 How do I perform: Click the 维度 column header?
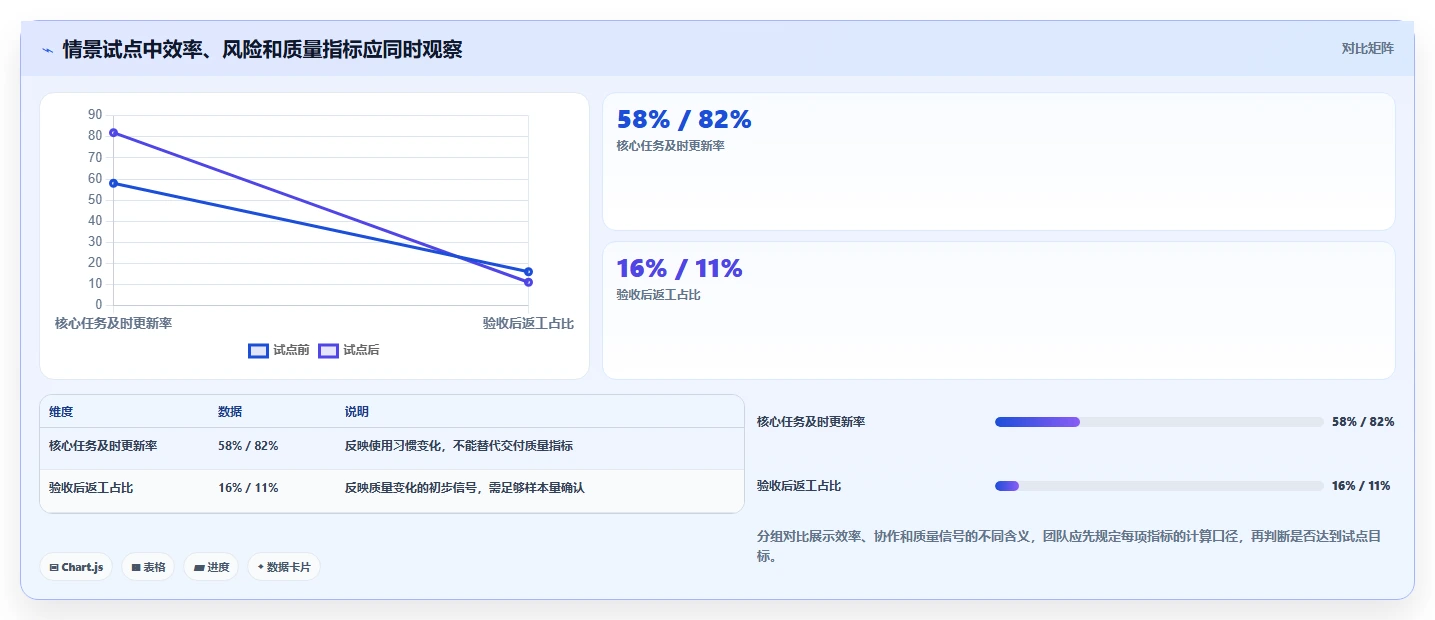click(x=61, y=412)
